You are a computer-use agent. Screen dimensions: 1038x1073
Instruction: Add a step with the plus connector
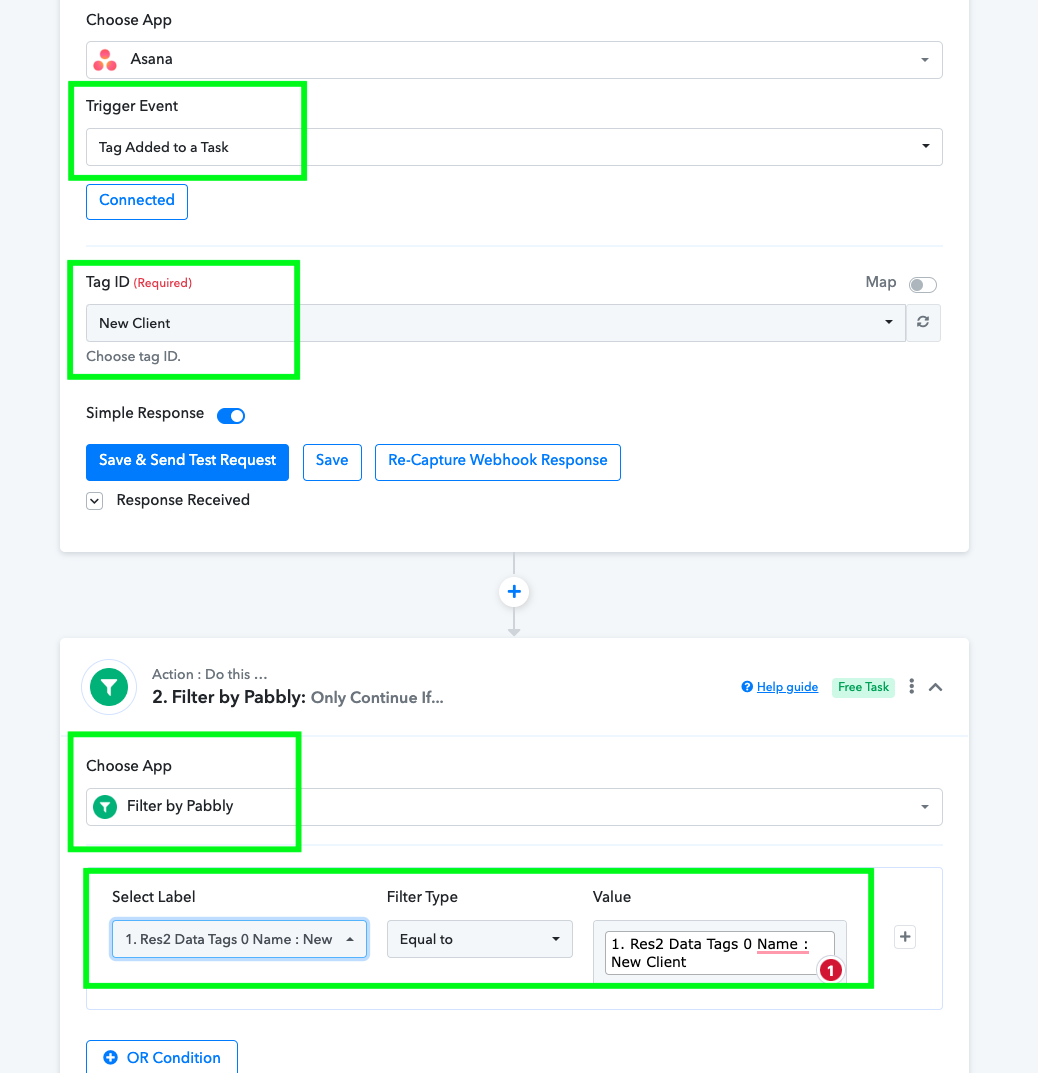pos(514,592)
